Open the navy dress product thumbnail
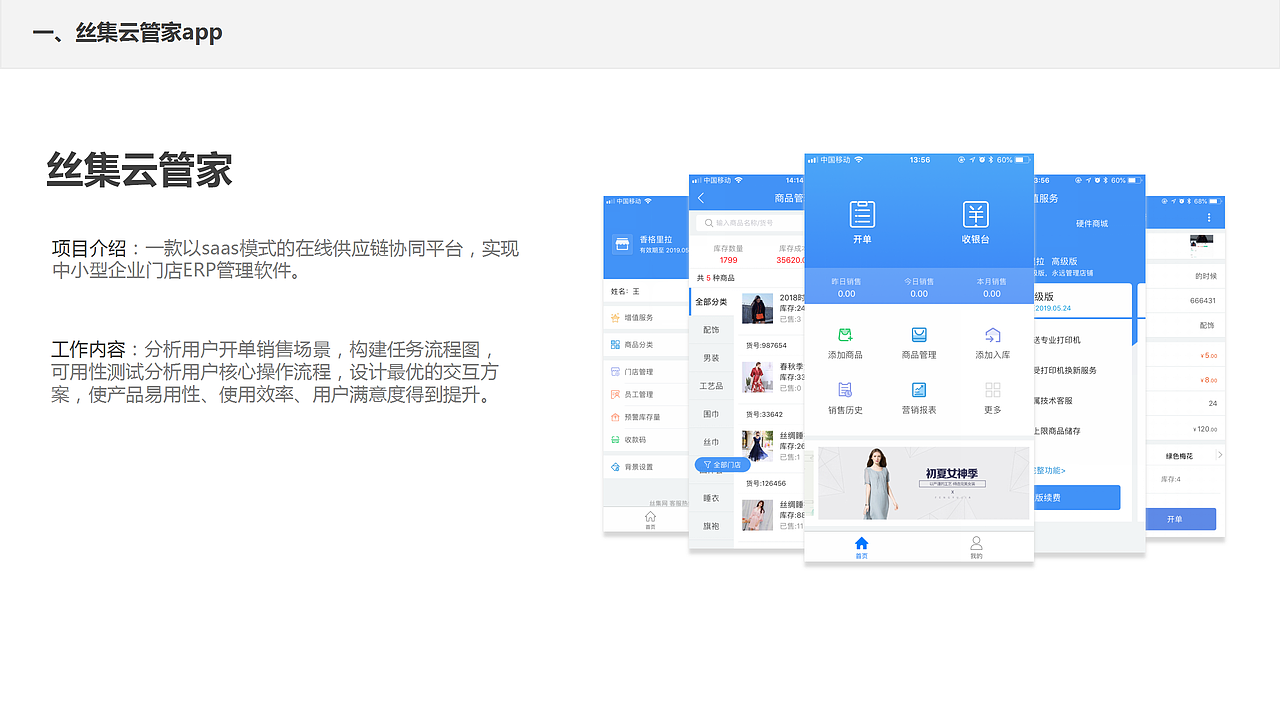 tap(757, 446)
